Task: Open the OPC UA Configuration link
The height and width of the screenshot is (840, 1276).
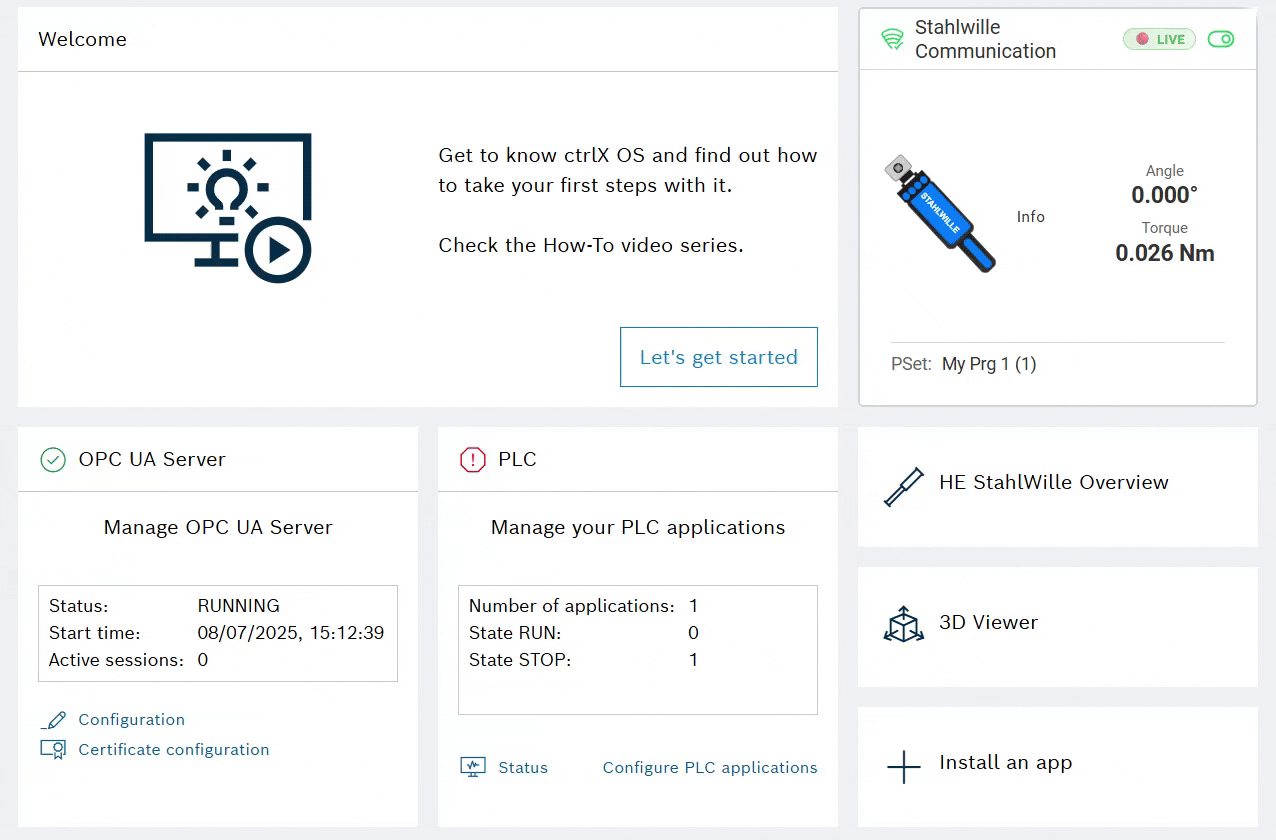Action: click(131, 720)
